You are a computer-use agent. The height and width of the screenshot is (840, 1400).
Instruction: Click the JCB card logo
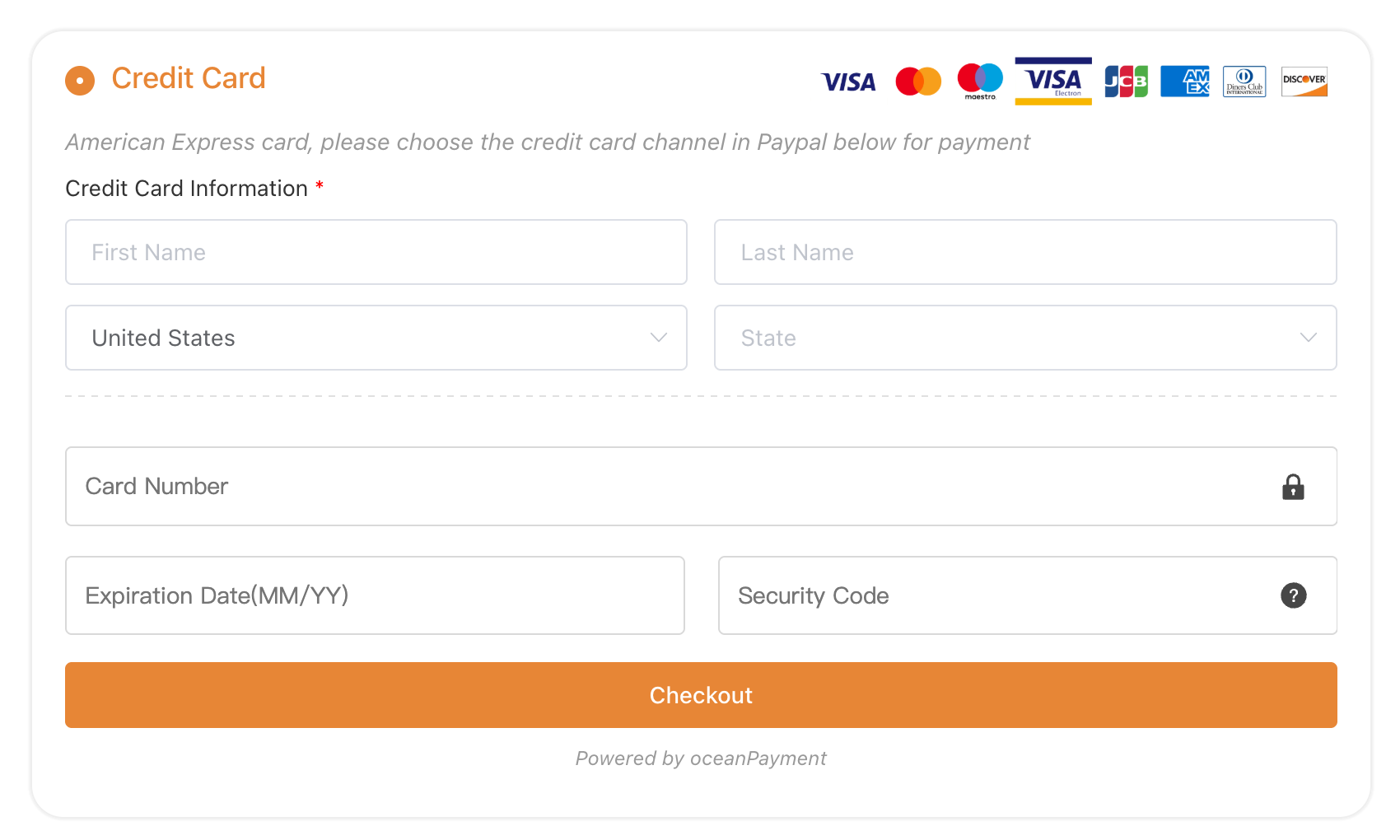[x=1126, y=82]
